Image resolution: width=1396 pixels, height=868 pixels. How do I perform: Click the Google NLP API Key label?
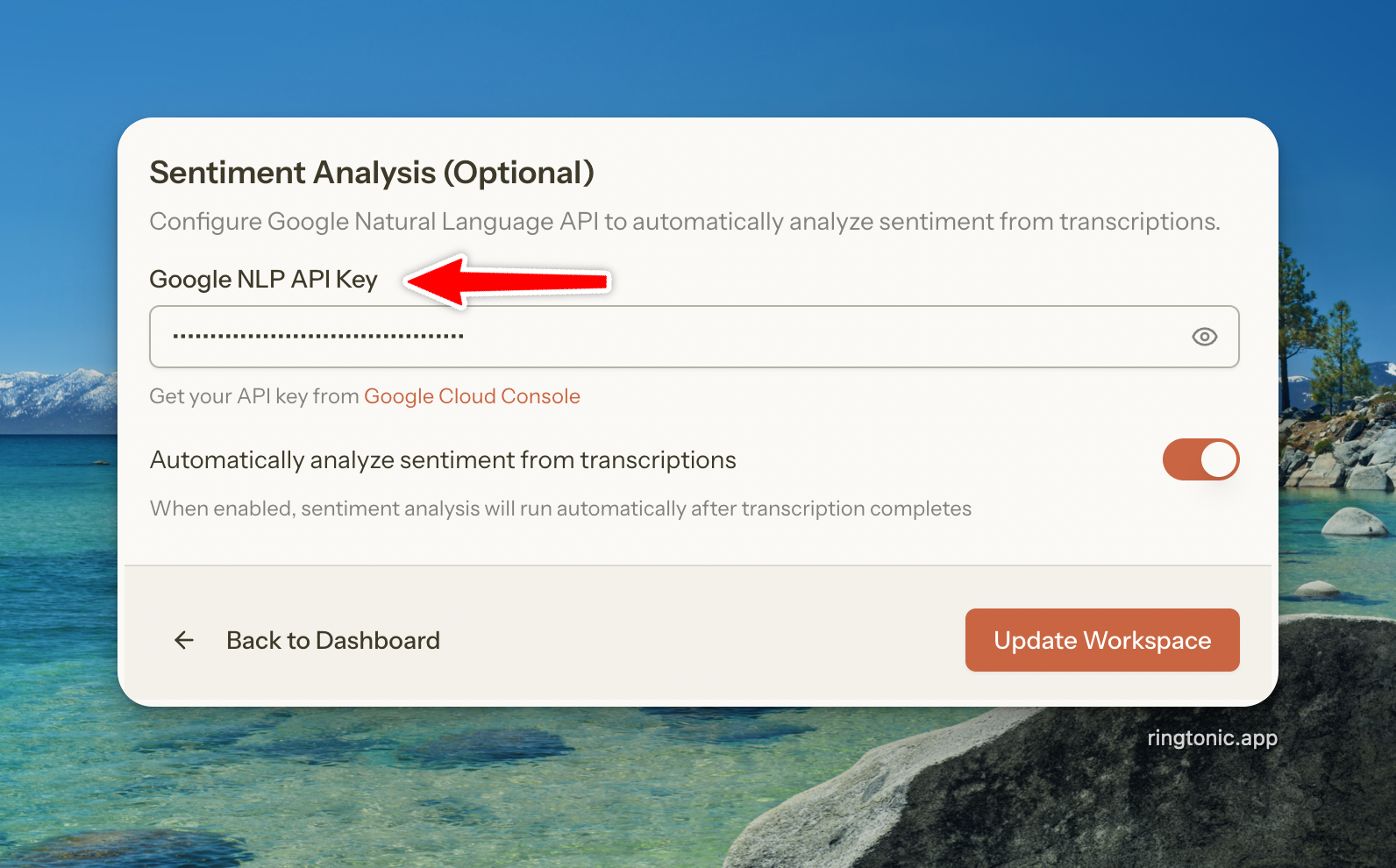pos(263,280)
